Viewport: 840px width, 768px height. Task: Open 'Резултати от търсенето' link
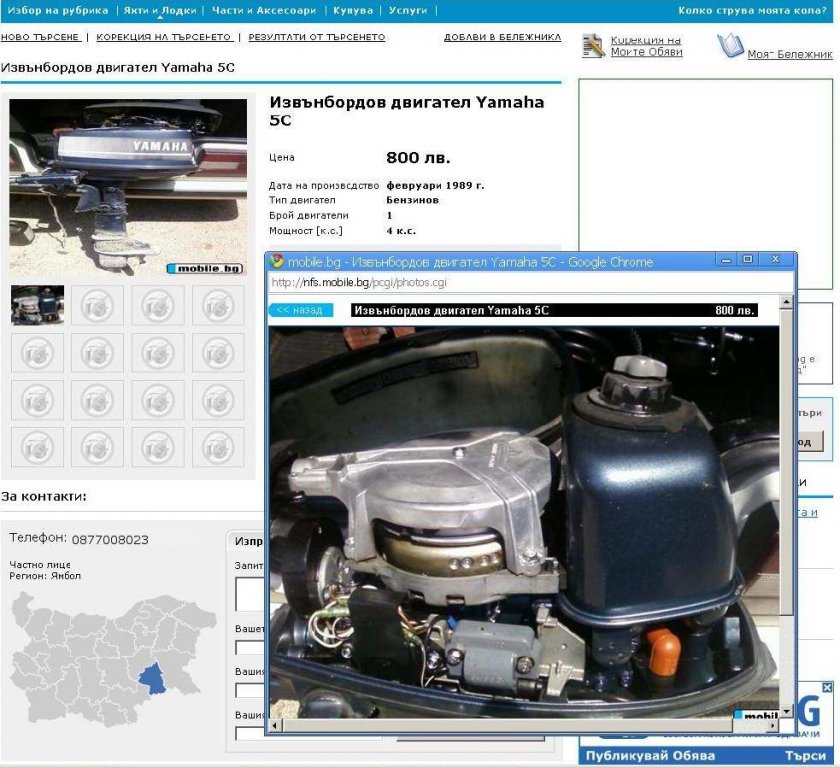pyautogui.click(x=316, y=37)
